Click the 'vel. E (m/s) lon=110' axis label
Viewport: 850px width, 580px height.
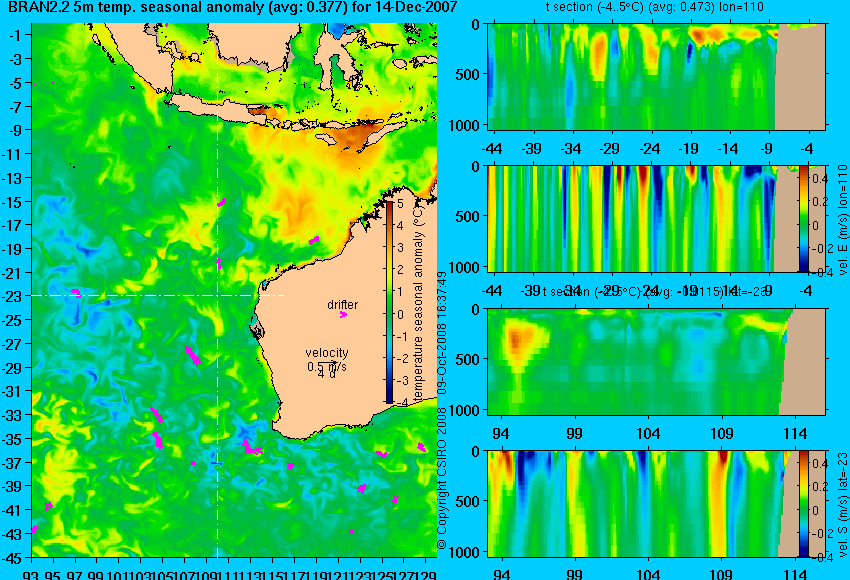[x=842, y=220]
